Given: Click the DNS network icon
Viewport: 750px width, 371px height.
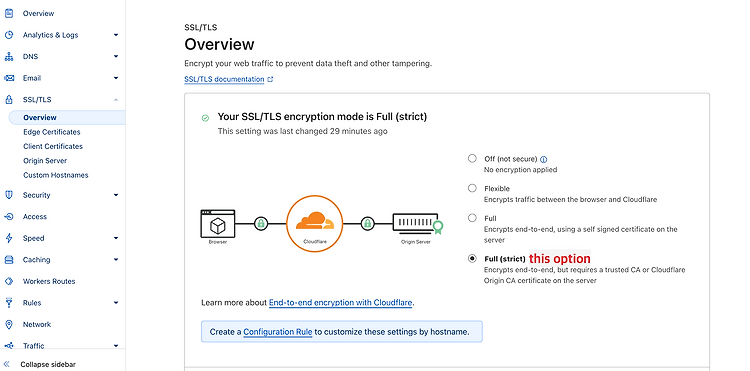Looking at the screenshot, I should 9,56.
